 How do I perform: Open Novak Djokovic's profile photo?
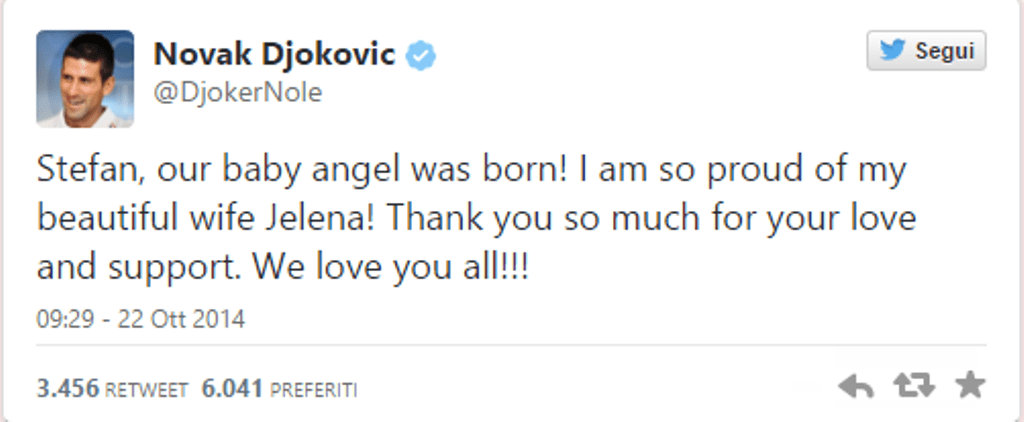click(85, 79)
